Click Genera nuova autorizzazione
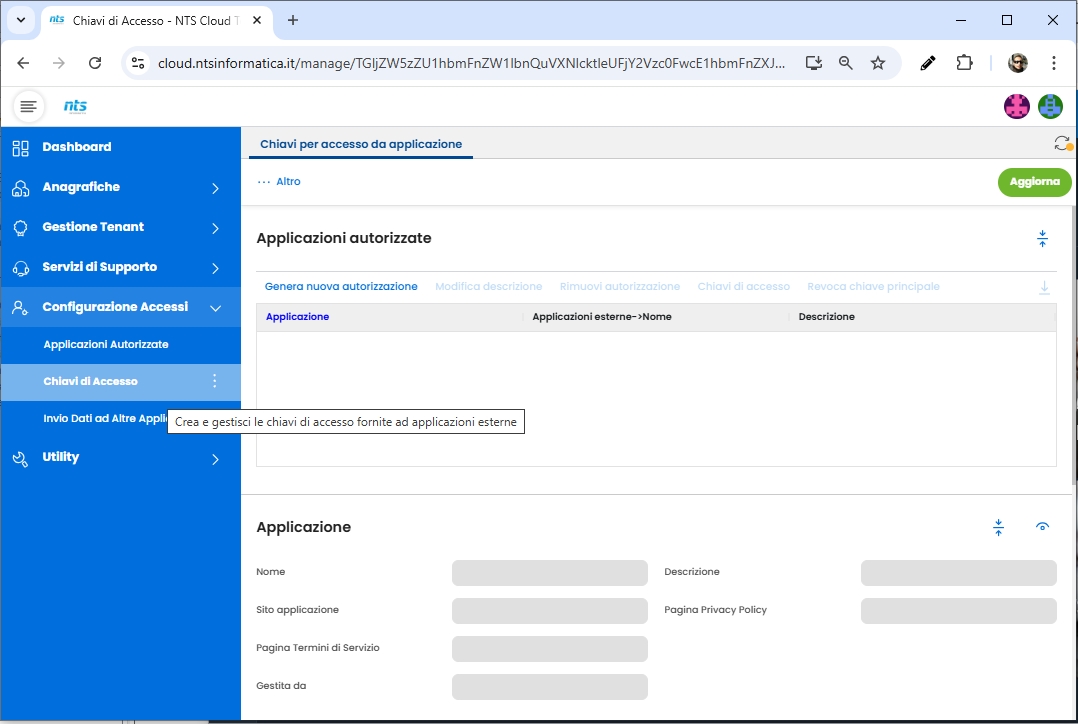 [x=341, y=287]
